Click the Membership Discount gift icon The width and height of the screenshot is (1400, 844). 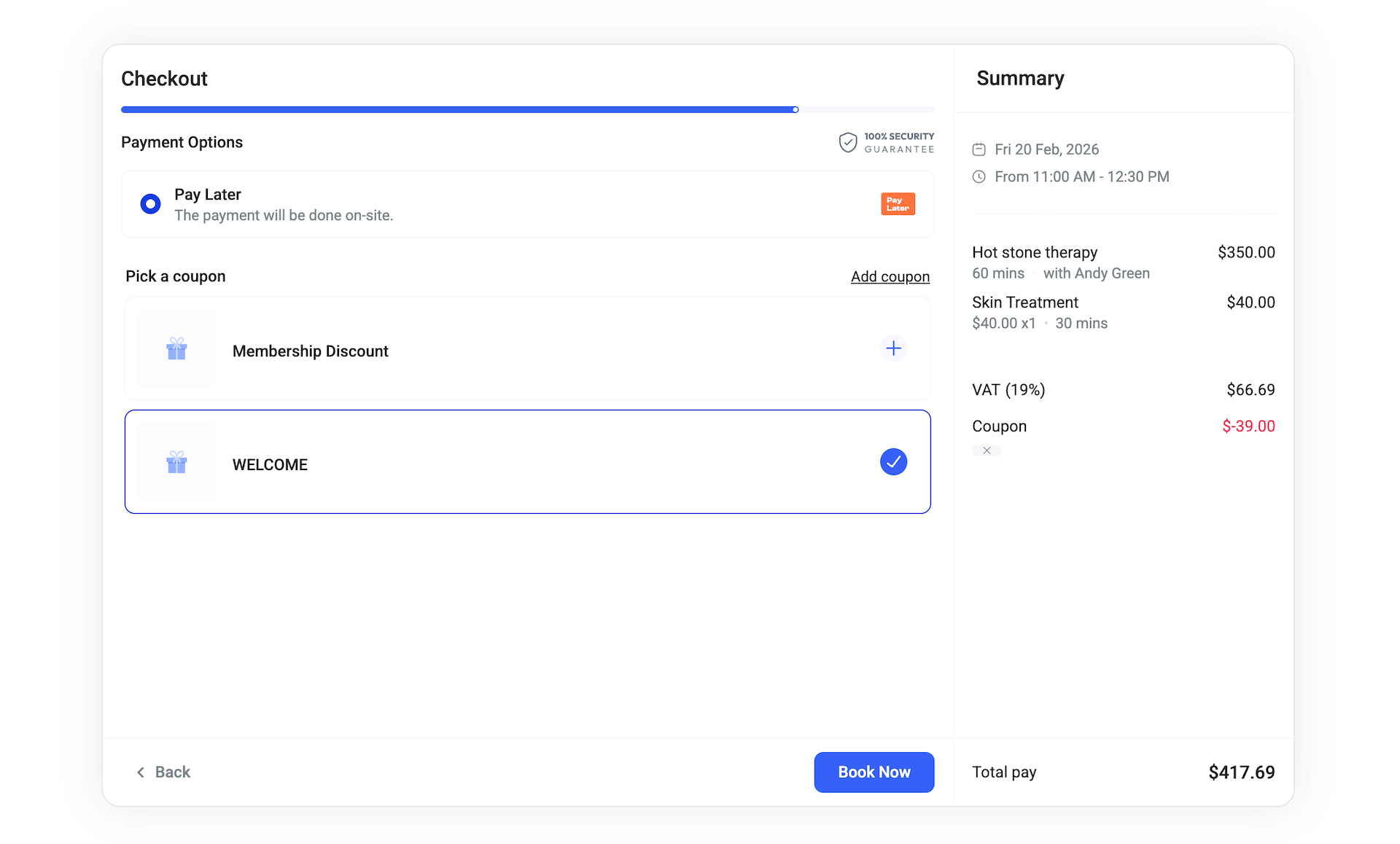(x=176, y=349)
